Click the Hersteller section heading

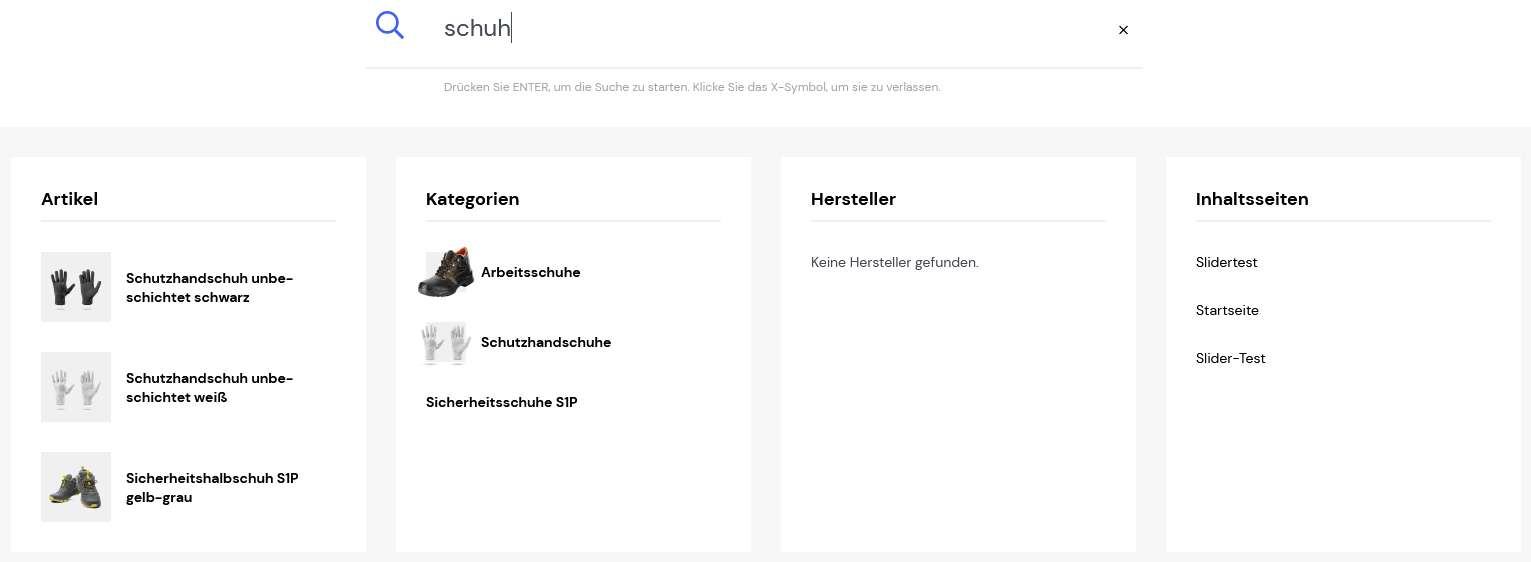pos(853,199)
